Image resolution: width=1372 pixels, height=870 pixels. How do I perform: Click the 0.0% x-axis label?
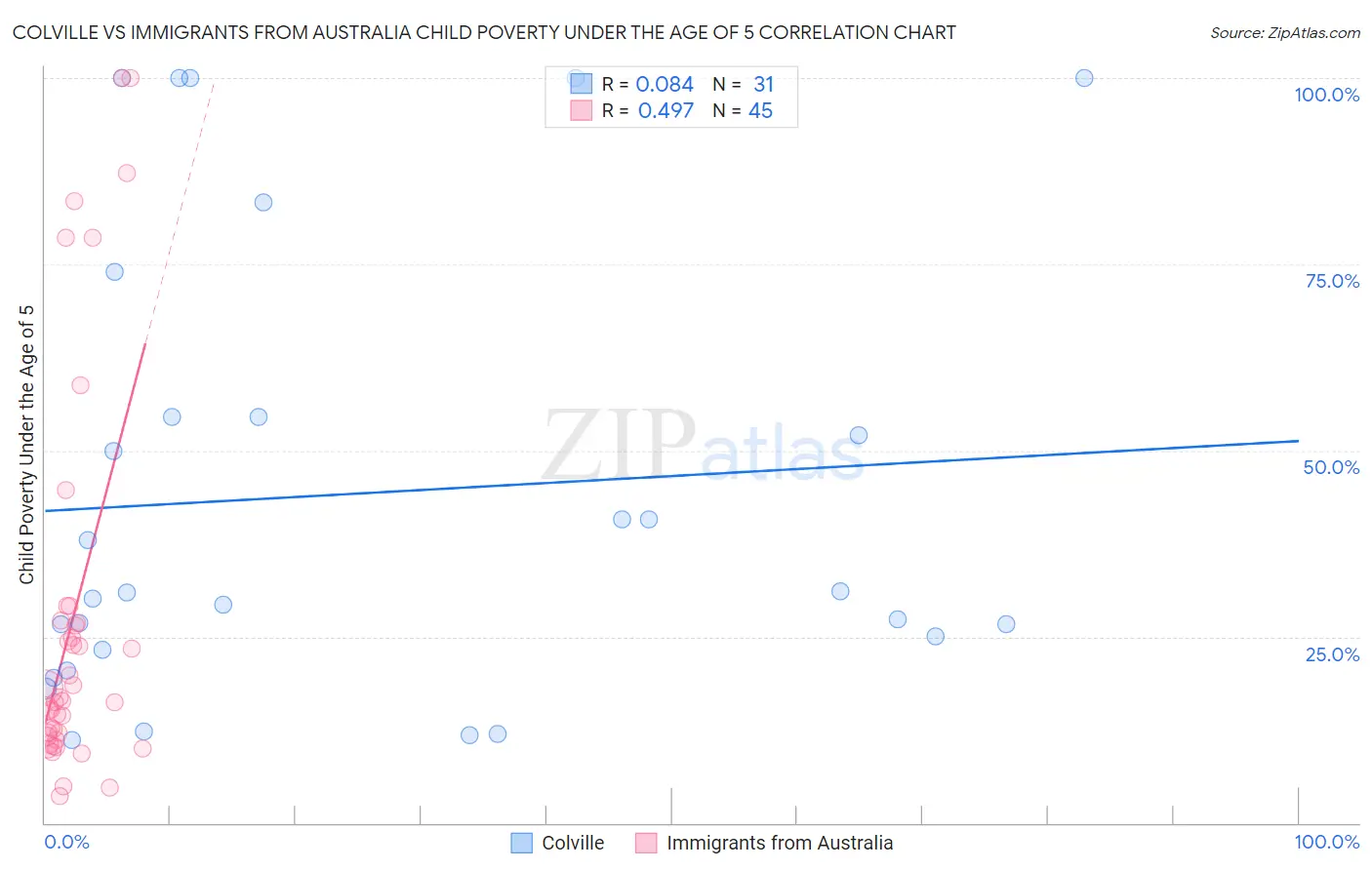[66, 842]
